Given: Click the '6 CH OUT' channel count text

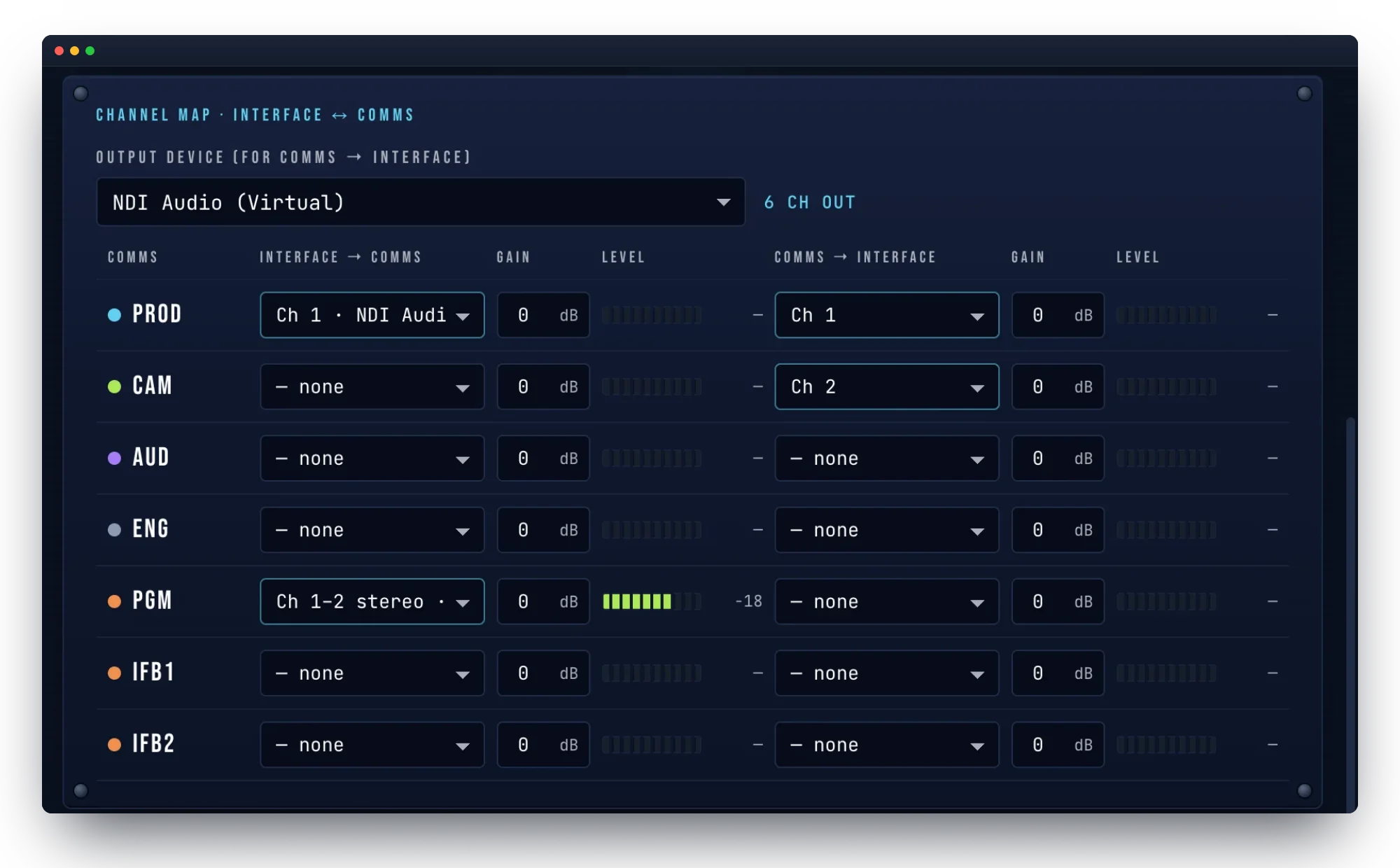Looking at the screenshot, I should coord(810,202).
